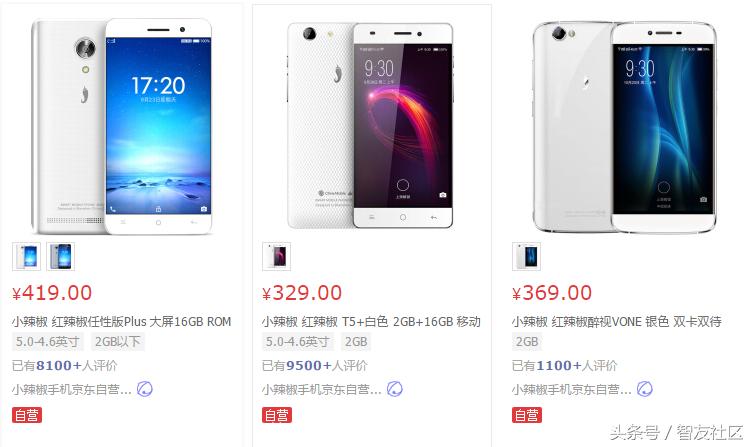This screenshot has height=447, width=754.
Task: Click the 自营 badge under the ¥329.00 product
Action: coord(277,415)
